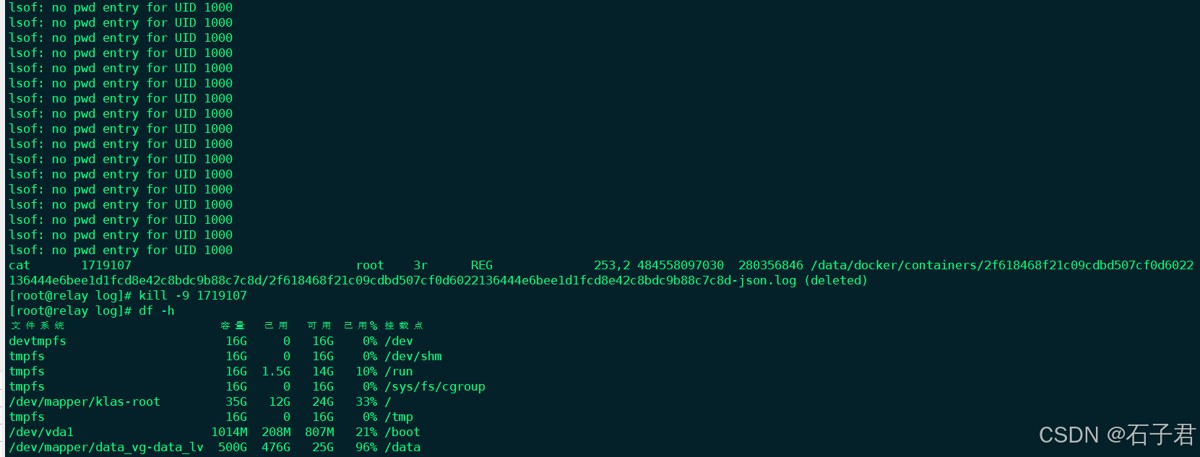Select the /dev/mapper/data_vg-data_lv filesystem entry

click(106, 447)
